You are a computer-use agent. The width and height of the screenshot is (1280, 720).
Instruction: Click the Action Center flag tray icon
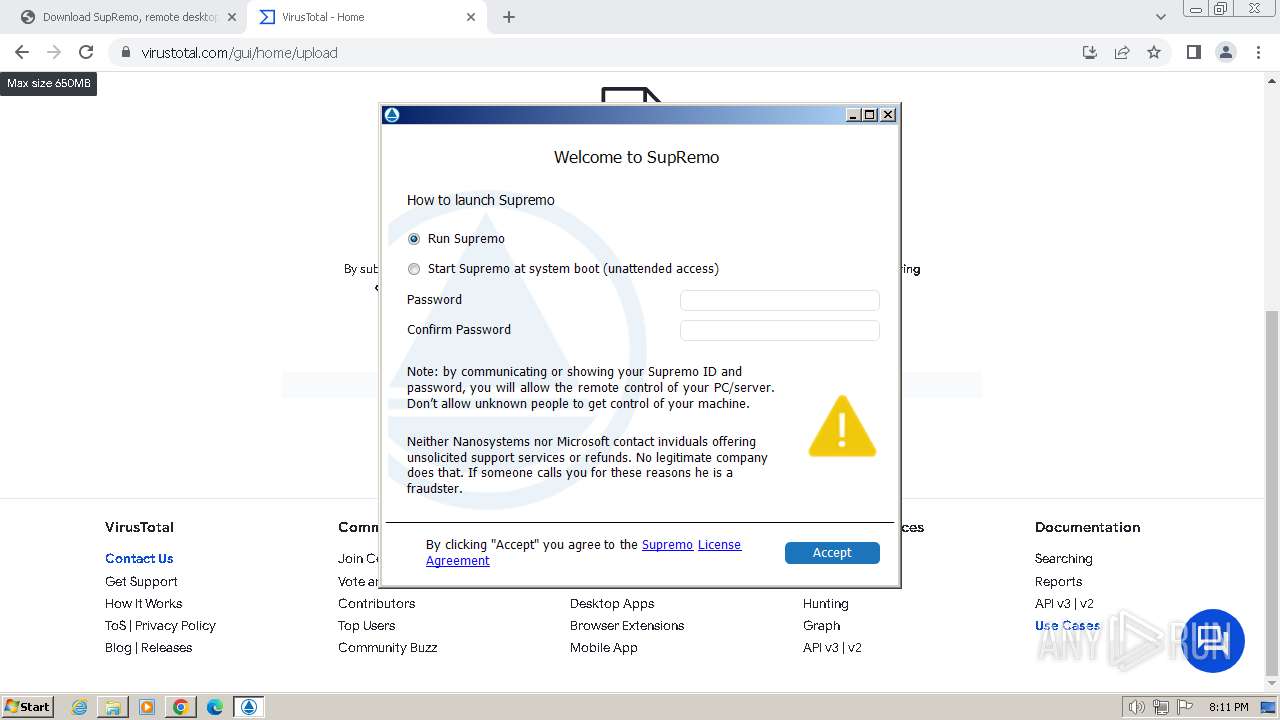[1184, 707]
